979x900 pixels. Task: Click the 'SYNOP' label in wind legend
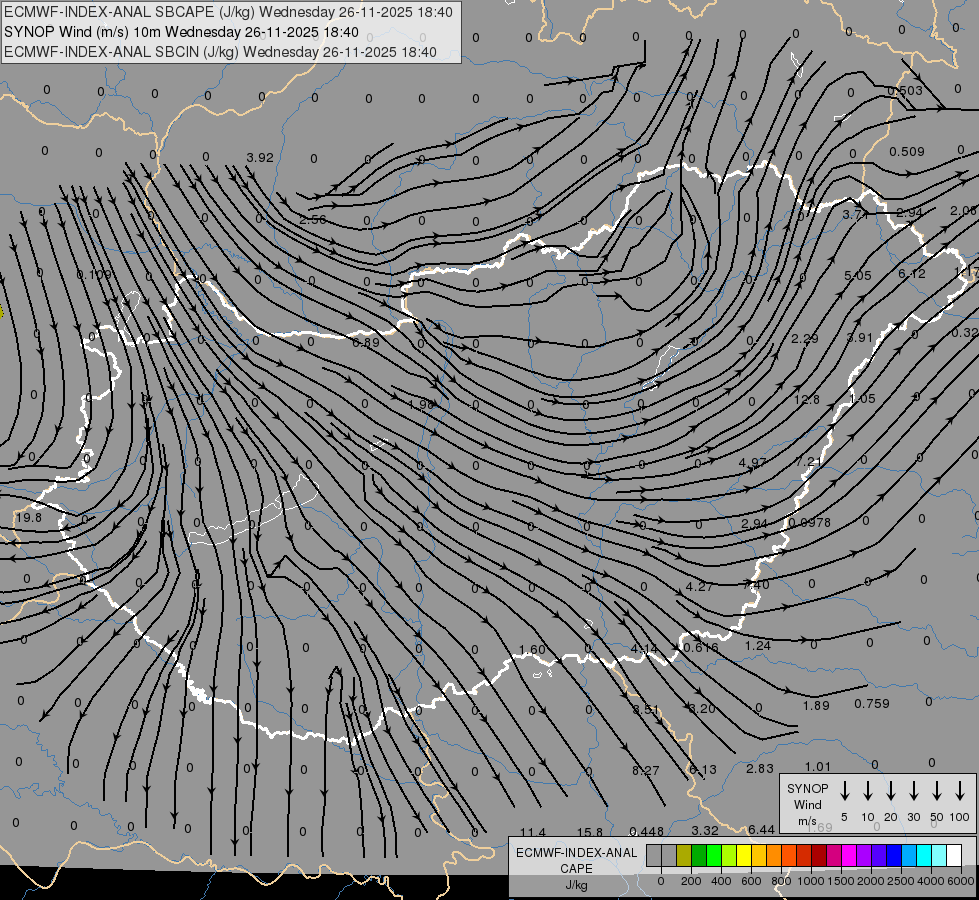tap(807, 788)
